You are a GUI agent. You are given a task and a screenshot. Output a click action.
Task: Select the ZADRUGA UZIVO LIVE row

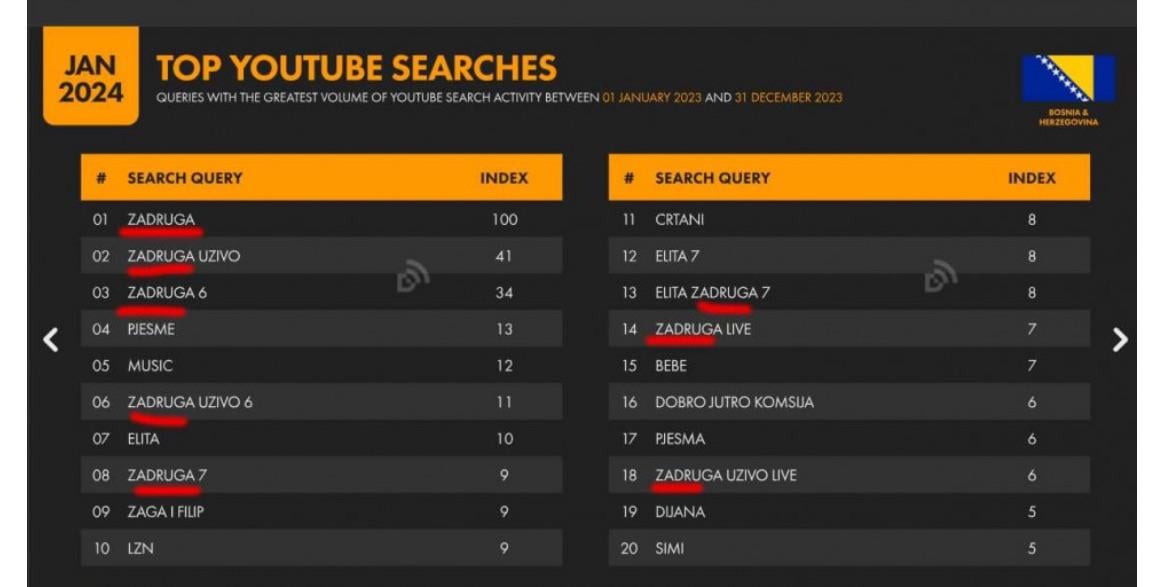coord(849,475)
